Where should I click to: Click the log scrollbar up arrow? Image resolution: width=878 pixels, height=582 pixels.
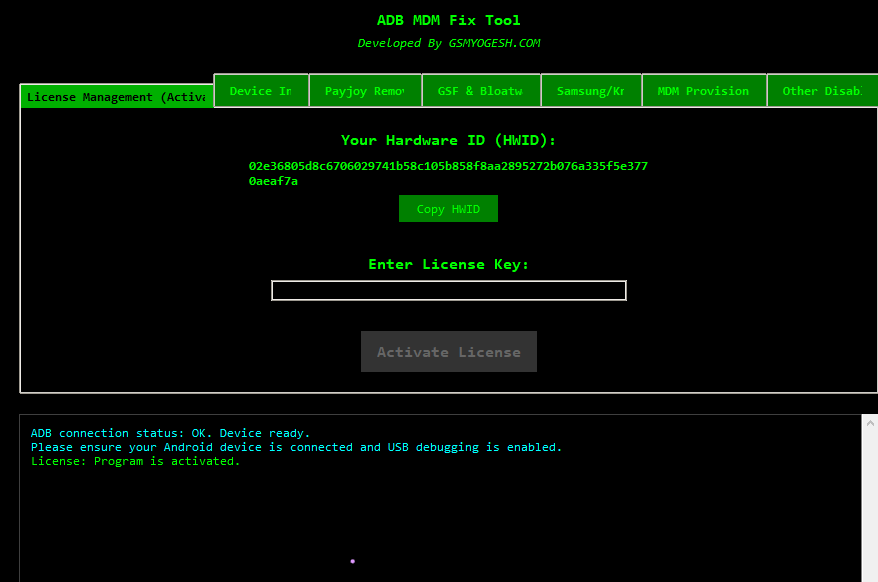tap(869, 423)
